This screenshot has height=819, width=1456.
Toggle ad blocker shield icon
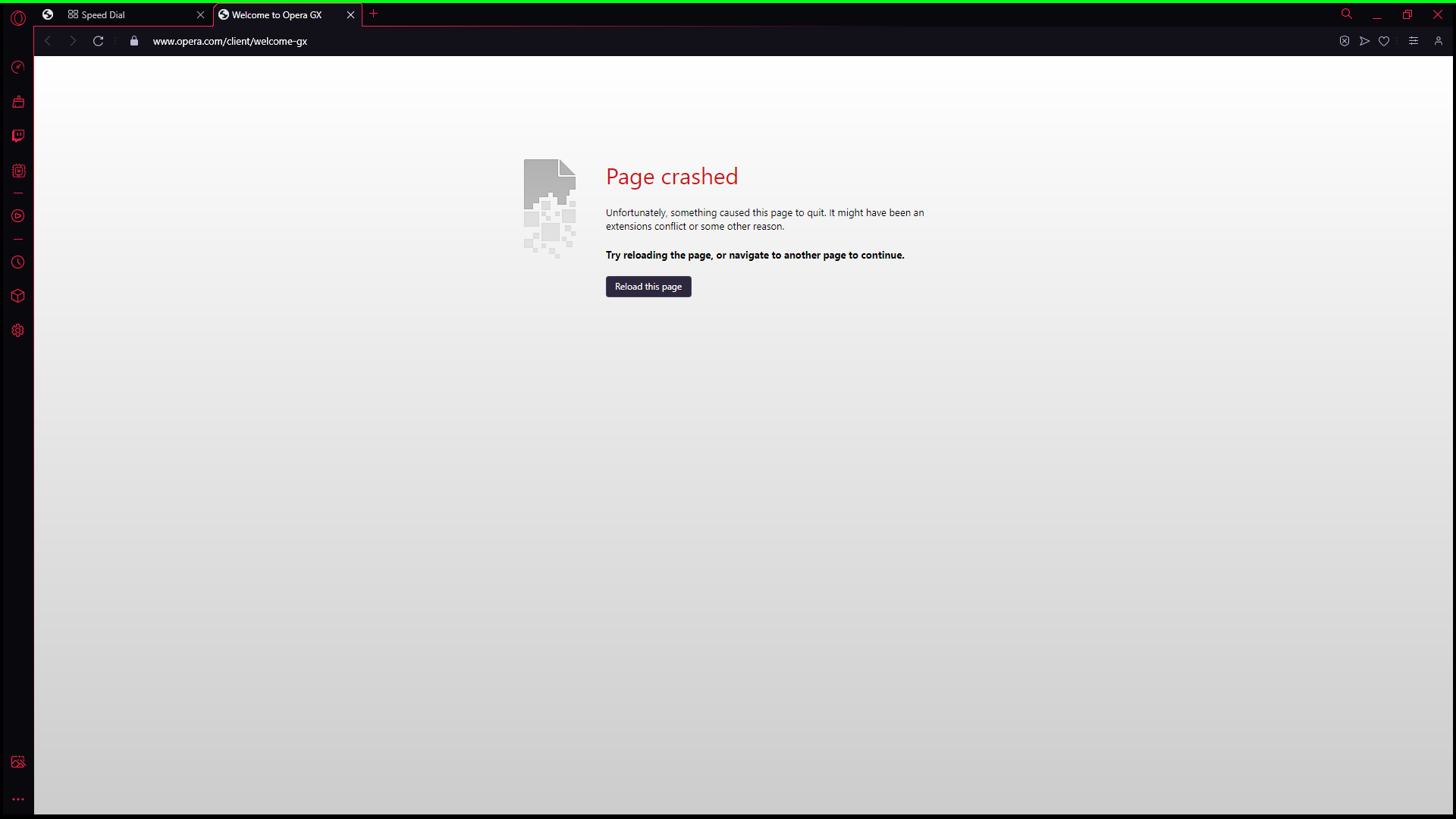(1345, 41)
